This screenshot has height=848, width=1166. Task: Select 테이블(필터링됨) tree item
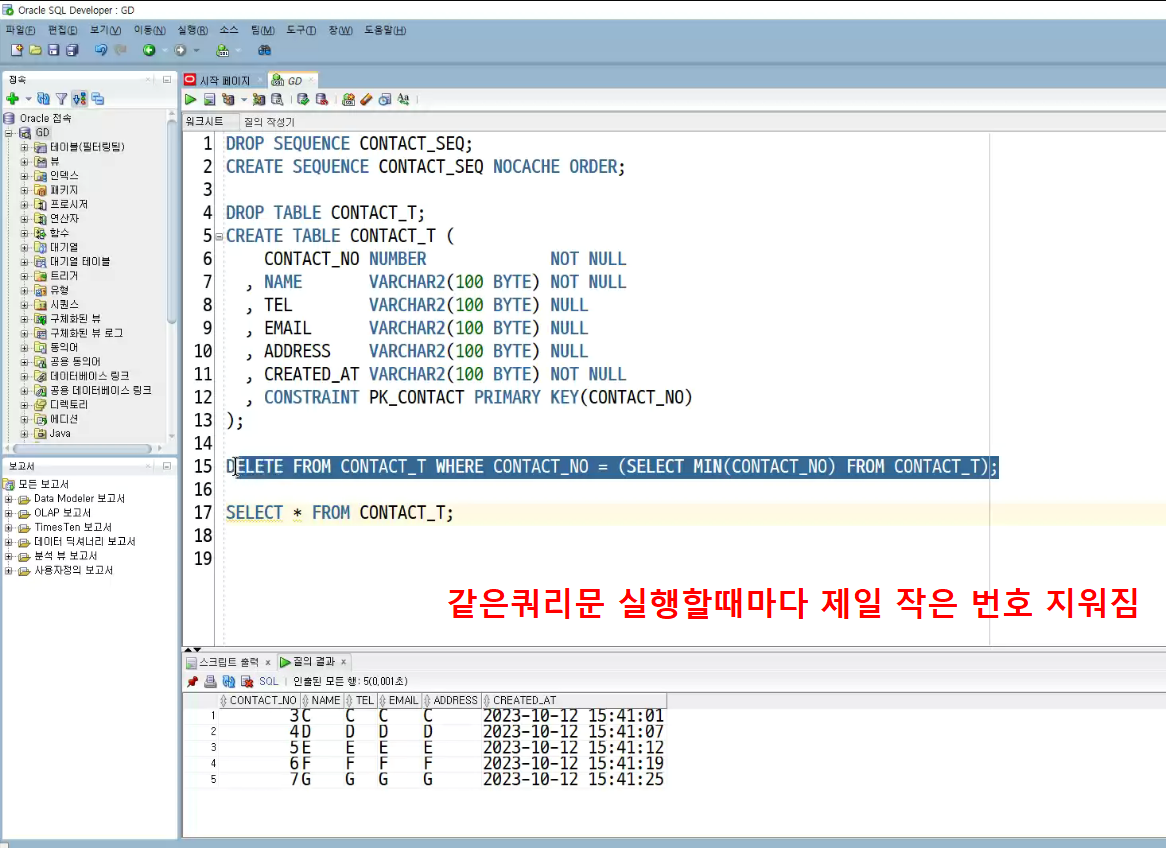pyautogui.click(x=87, y=147)
